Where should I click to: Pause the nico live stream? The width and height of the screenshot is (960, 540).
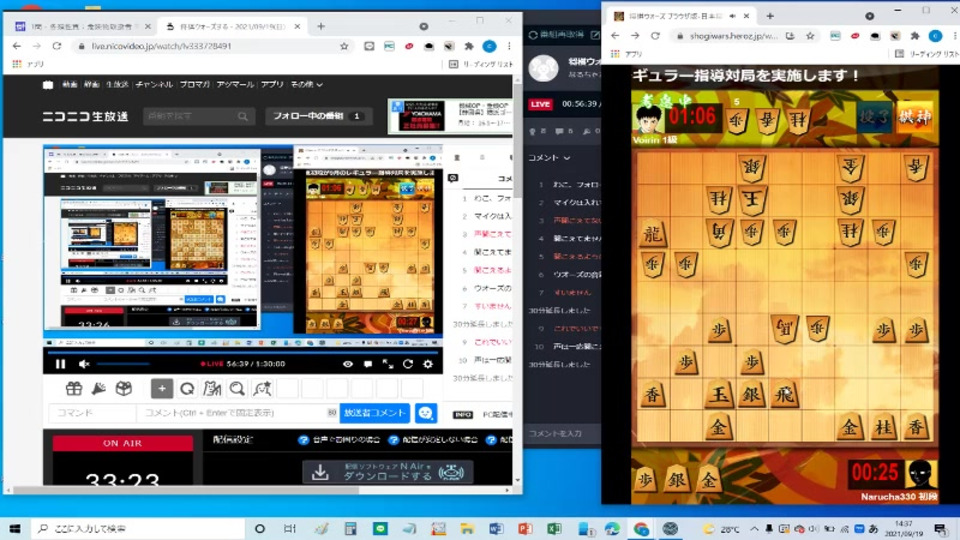click(60, 364)
